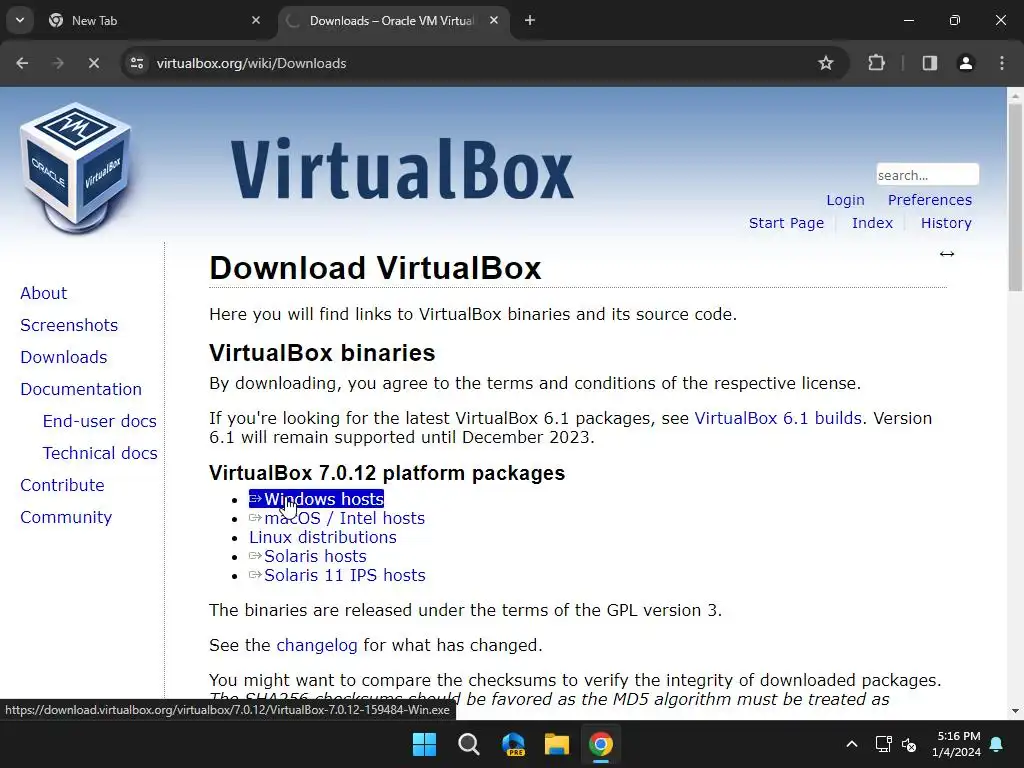Download the Solaris 11 IPS hosts package
The image size is (1024, 768).
pyautogui.click(x=337, y=575)
